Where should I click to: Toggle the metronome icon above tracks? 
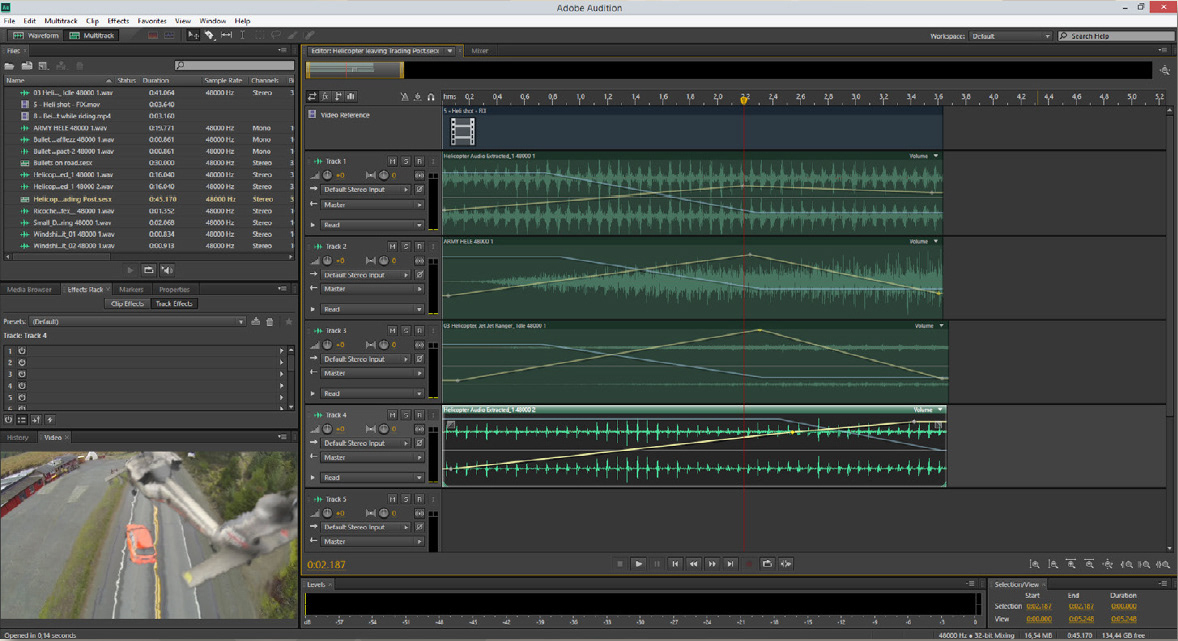tap(404, 97)
